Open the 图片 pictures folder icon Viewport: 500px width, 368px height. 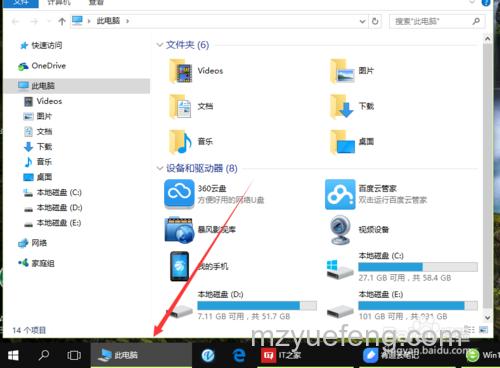(342, 71)
